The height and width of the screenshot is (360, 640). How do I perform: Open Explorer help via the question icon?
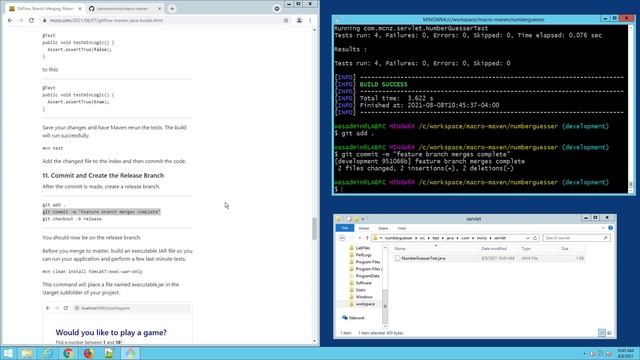point(611,228)
